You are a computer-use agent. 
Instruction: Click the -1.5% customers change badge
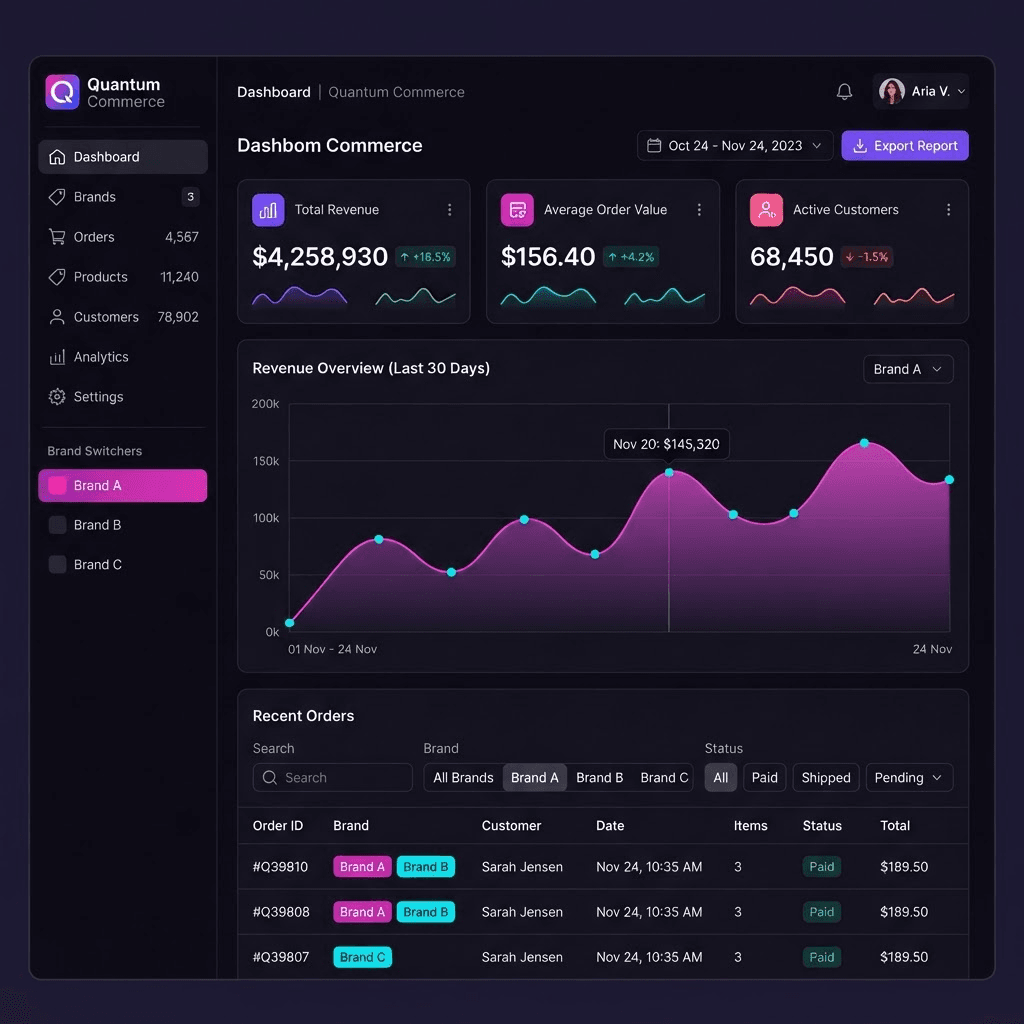tap(867, 257)
